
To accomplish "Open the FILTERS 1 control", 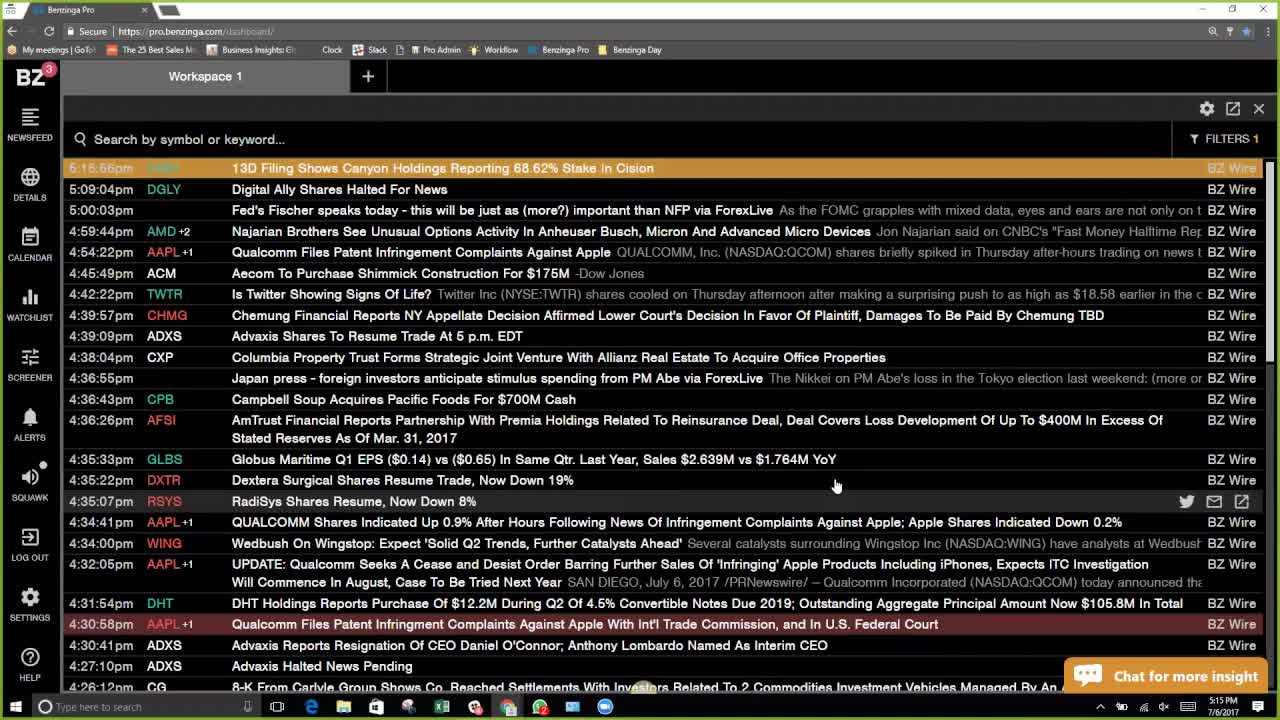I will click(x=1224, y=139).
